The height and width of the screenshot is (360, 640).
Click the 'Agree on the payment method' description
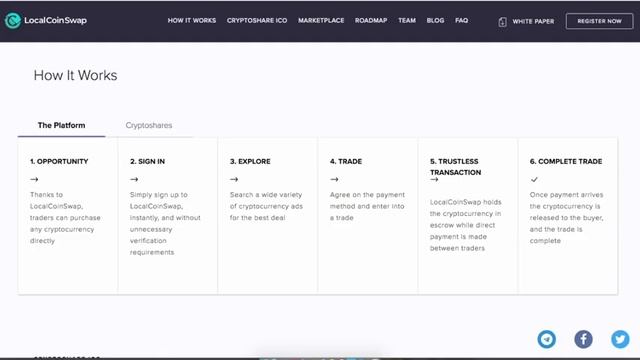coord(367,206)
